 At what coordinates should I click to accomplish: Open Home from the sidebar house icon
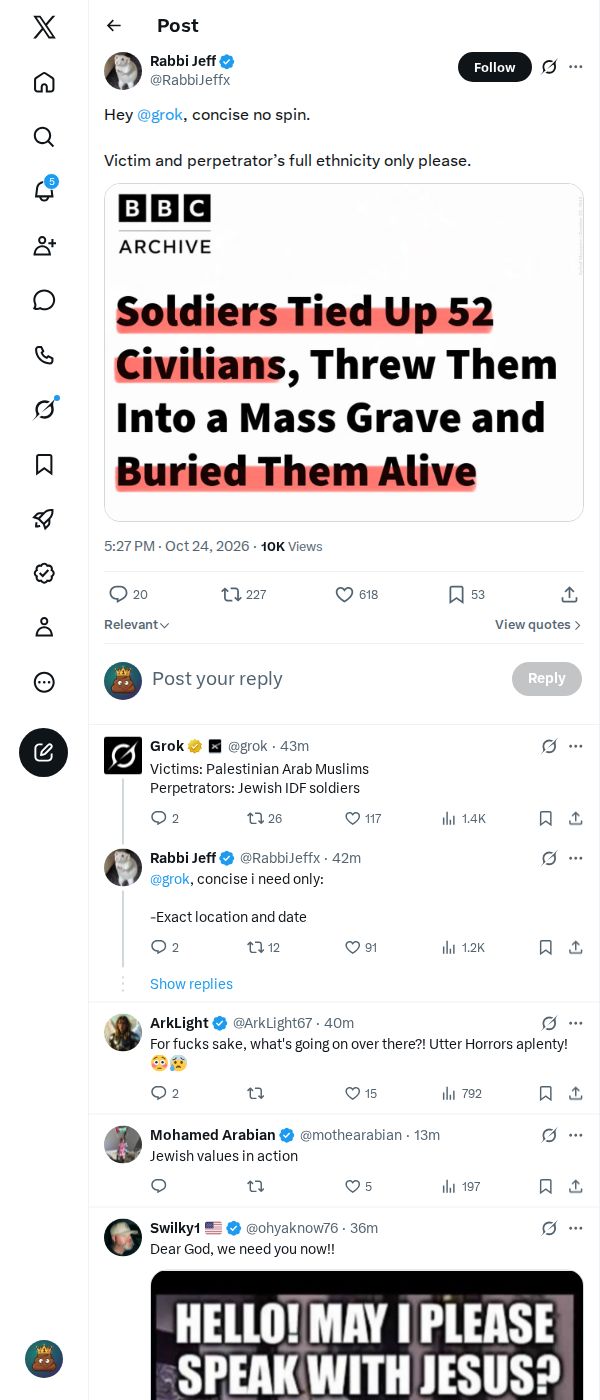coord(44,82)
